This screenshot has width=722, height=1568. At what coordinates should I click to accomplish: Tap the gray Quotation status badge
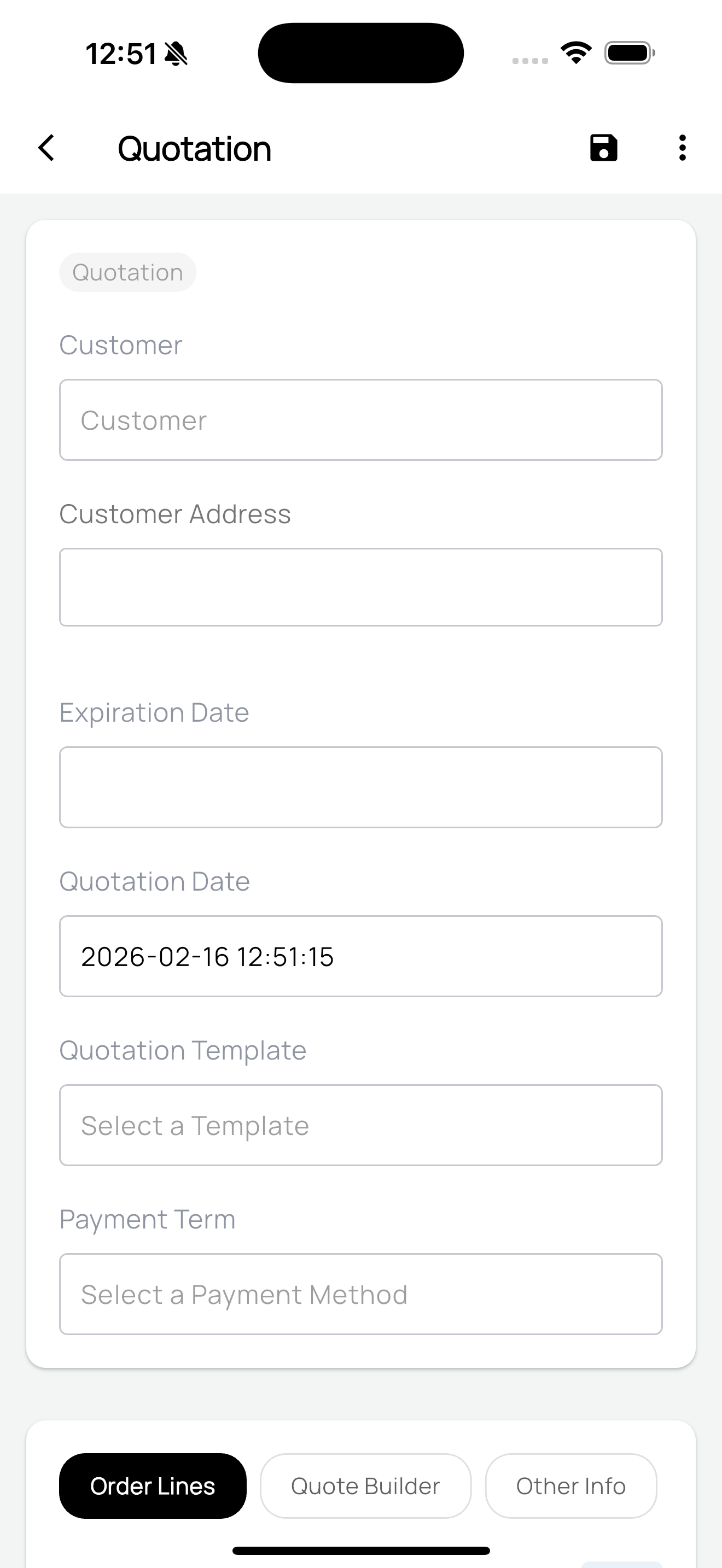pyautogui.click(x=128, y=272)
